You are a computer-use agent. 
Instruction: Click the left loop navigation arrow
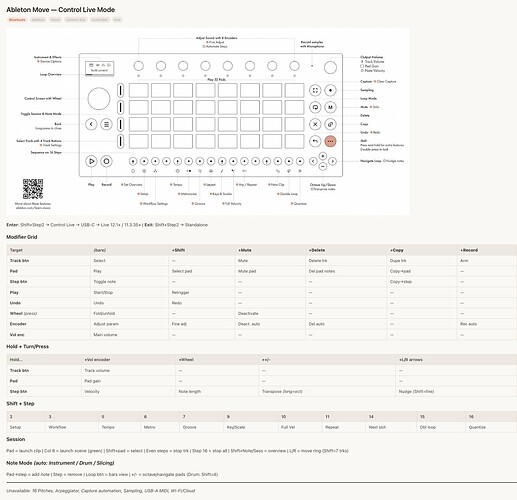click(x=313, y=161)
